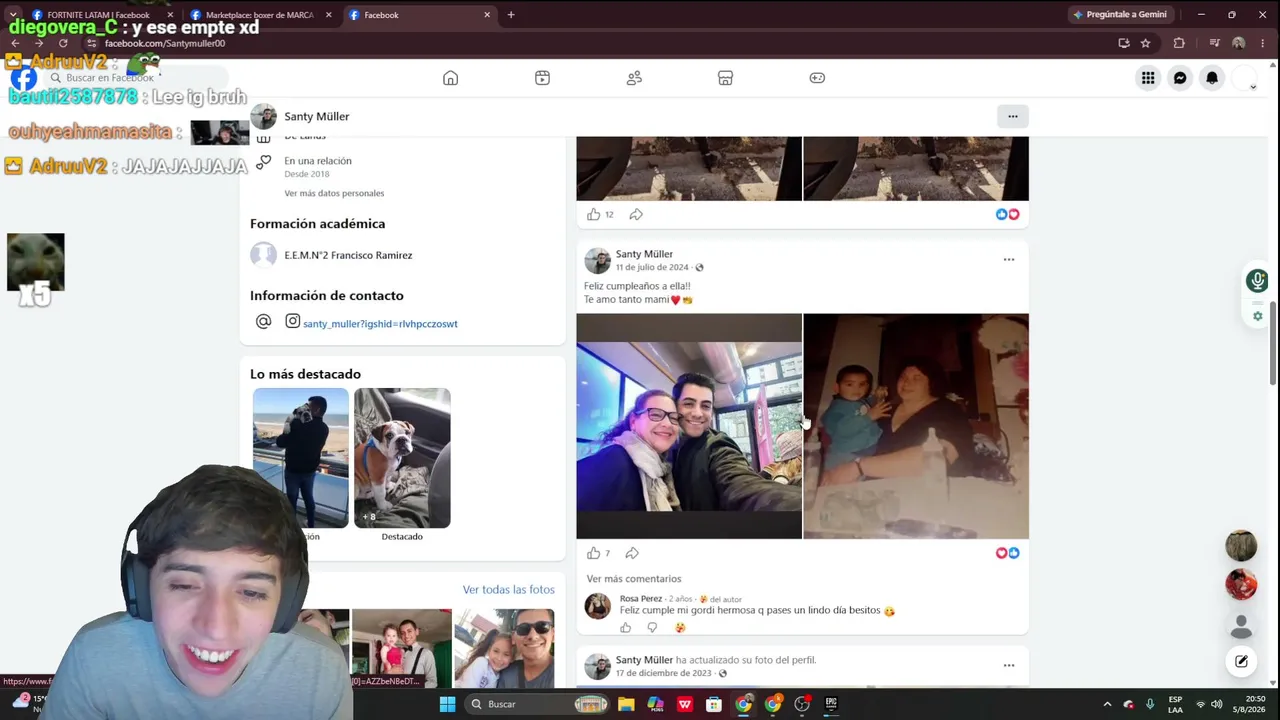Go to the Facebook Home feed icon

tap(450, 78)
